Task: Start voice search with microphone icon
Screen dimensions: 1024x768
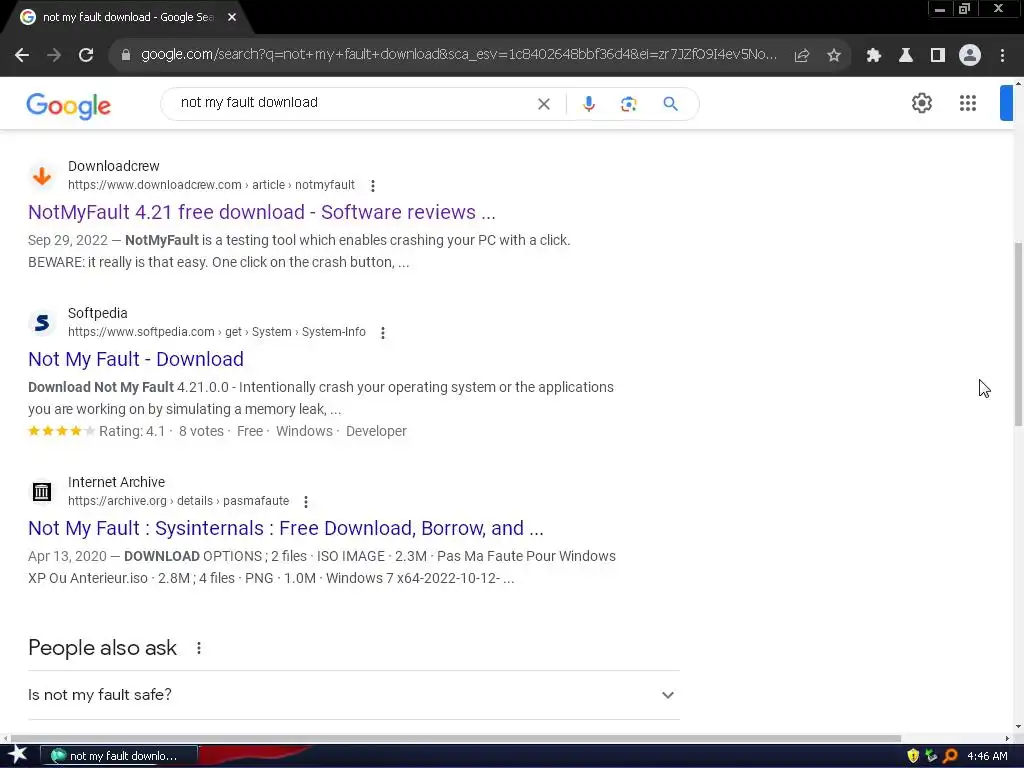Action: [x=588, y=104]
